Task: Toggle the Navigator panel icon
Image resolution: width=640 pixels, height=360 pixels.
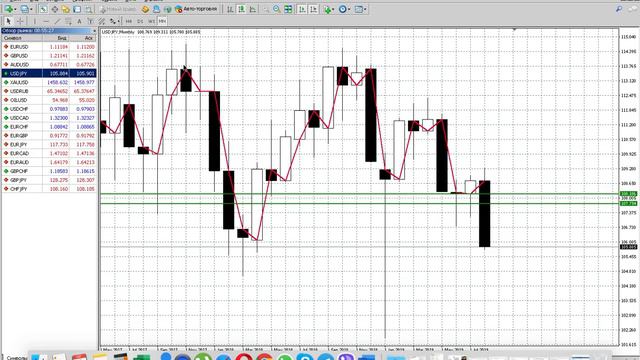Action: click(x=65, y=9)
